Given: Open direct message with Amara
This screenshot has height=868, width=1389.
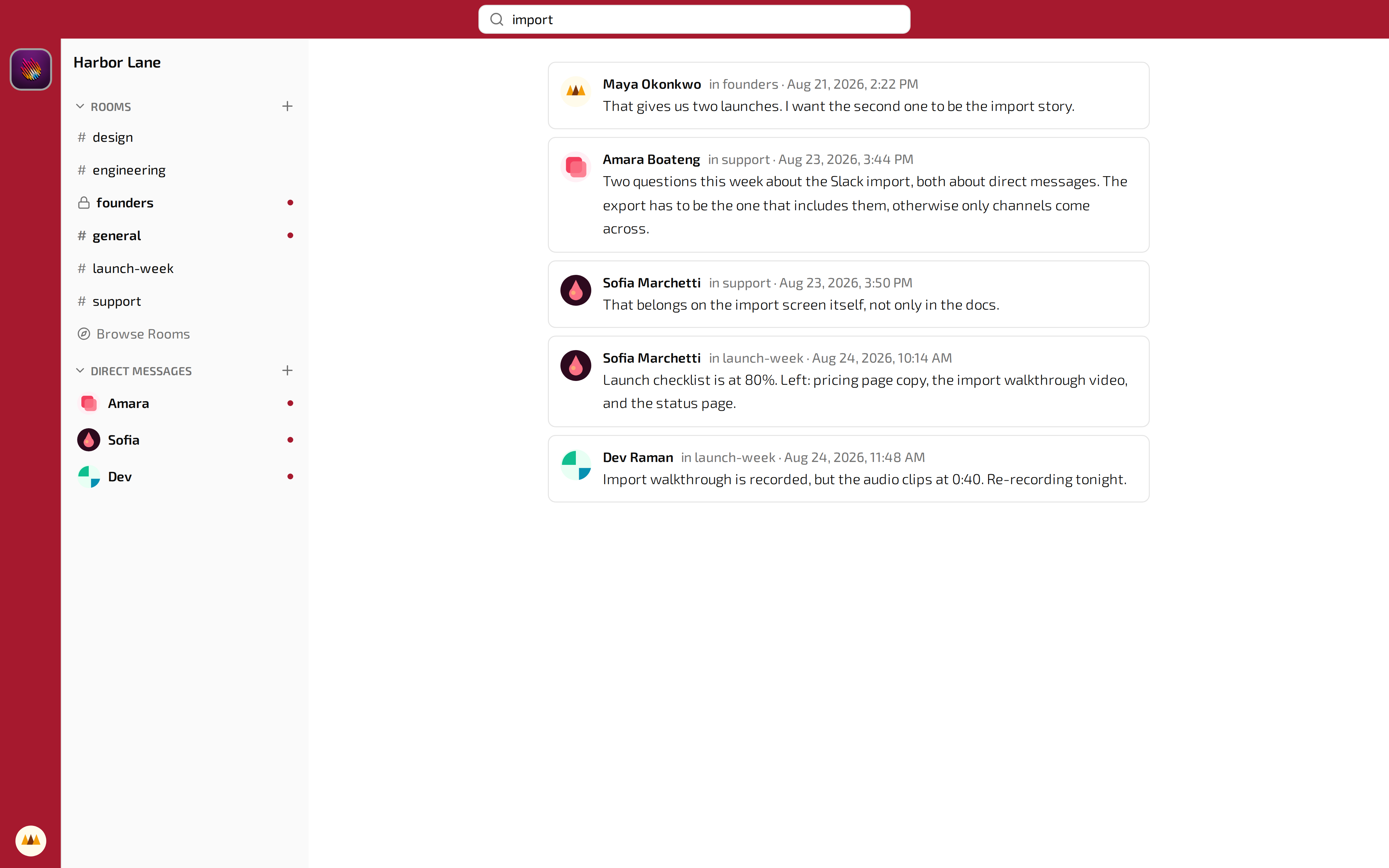Looking at the screenshot, I should 185,403.
